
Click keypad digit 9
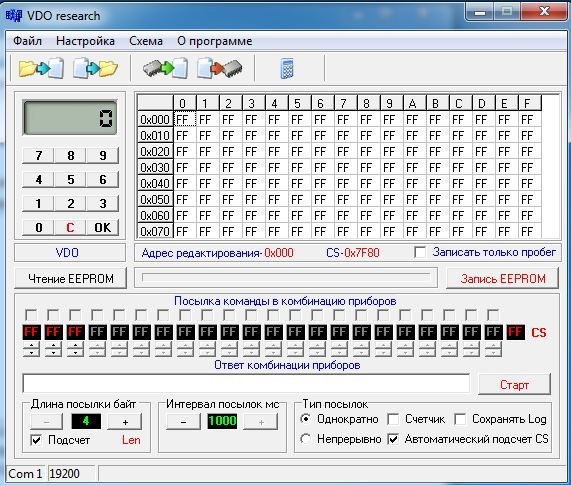(x=103, y=155)
